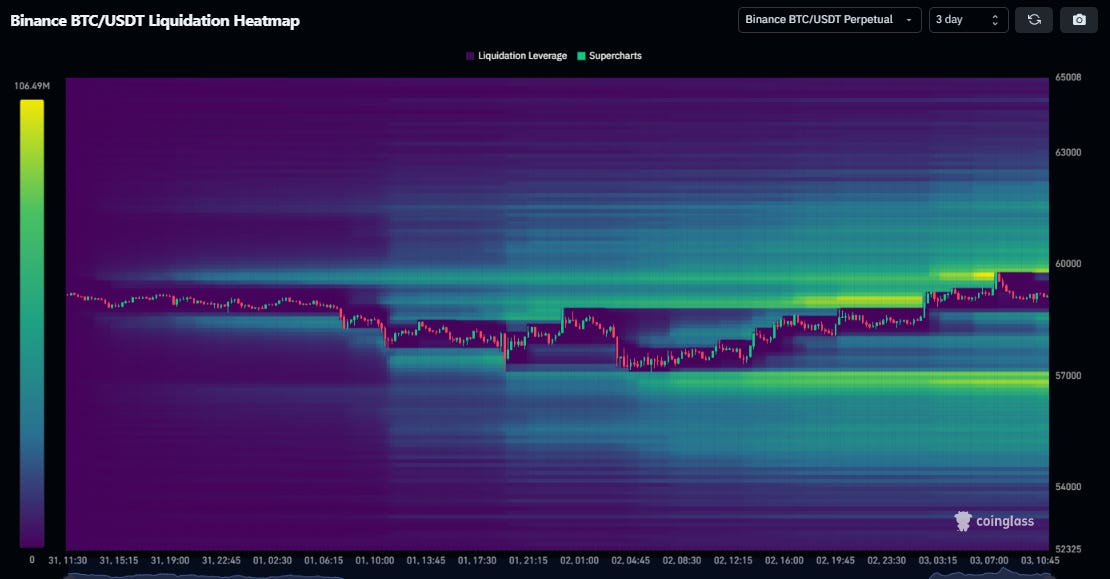
Task: Click the 03, 10:45 time axis label
Action: (x=1040, y=561)
